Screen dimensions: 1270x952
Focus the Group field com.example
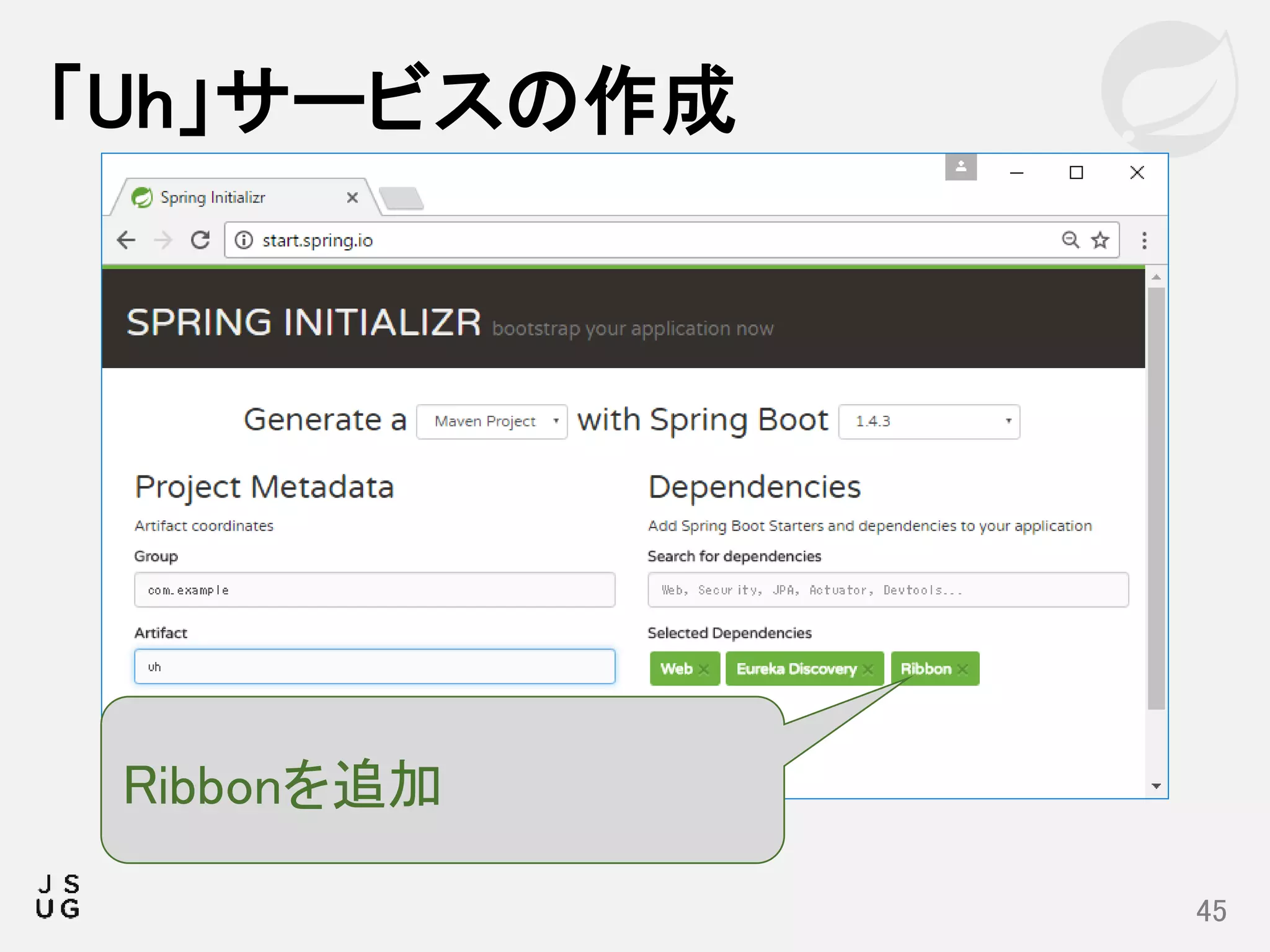(x=375, y=589)
